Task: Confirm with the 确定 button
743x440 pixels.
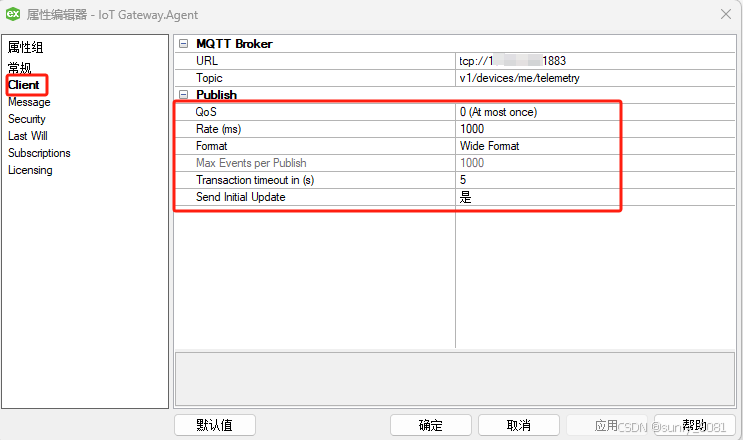Action: [x=431, y=425]
